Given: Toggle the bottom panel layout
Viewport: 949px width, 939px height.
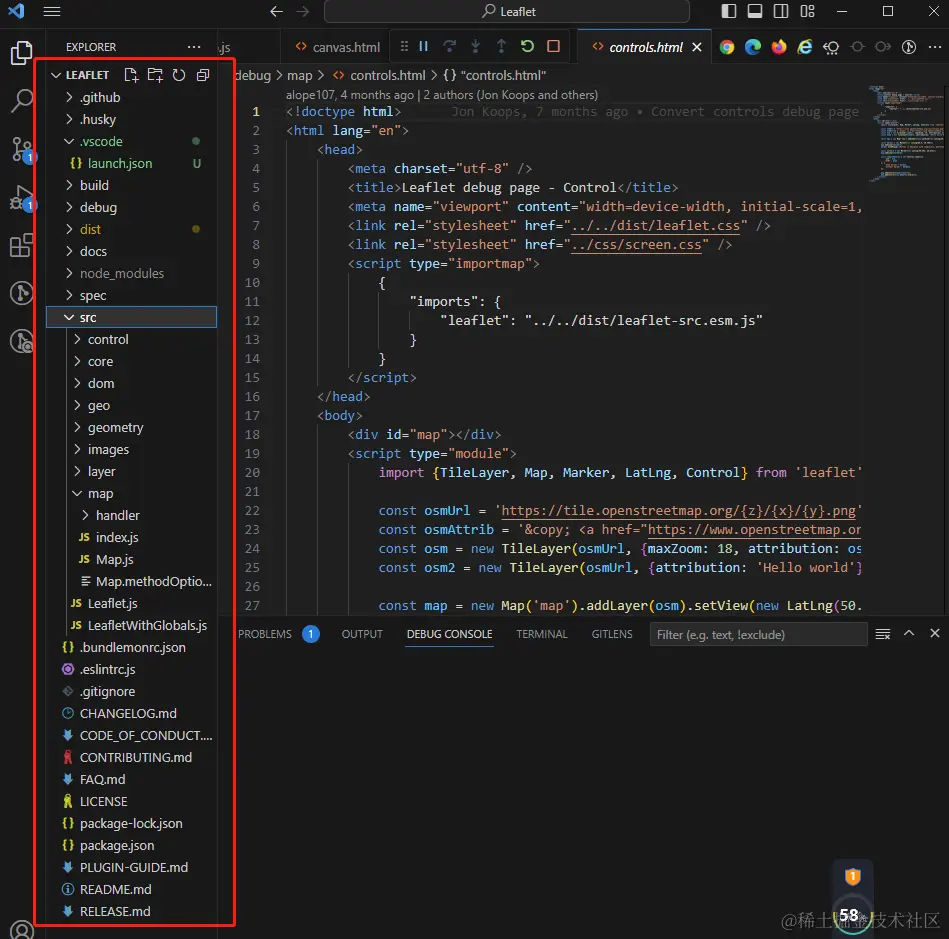Looking at the screenshot, I should point(755,12).
